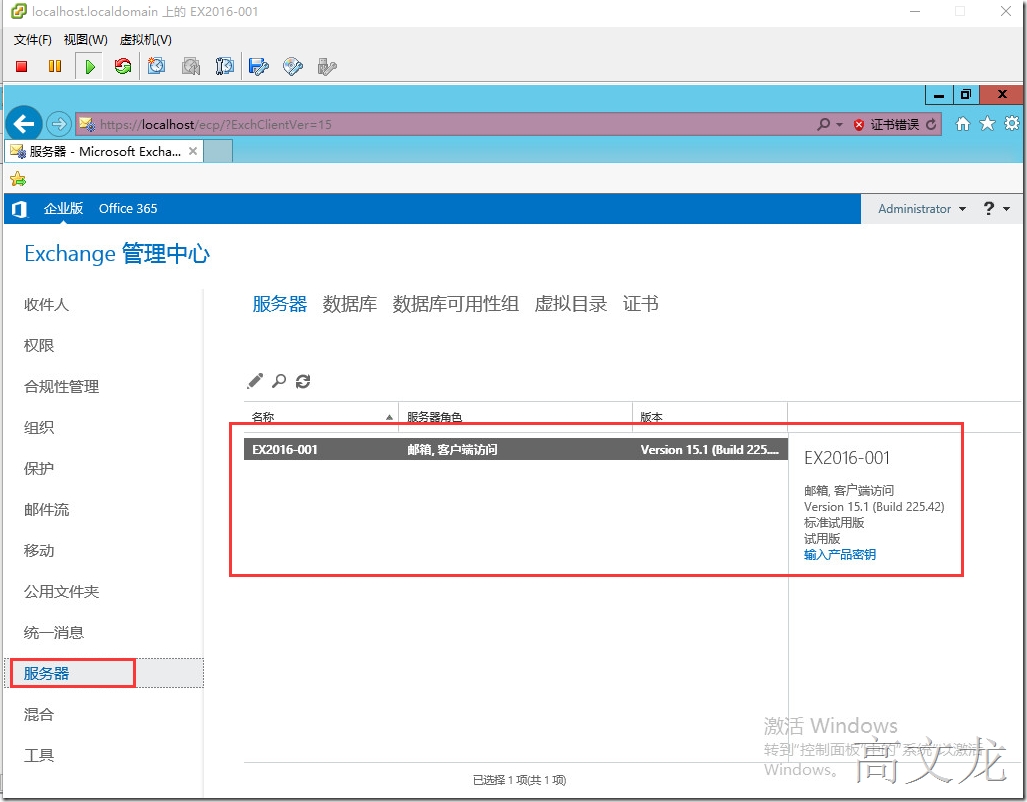Open the help question mark dropdown

[997, 209]
